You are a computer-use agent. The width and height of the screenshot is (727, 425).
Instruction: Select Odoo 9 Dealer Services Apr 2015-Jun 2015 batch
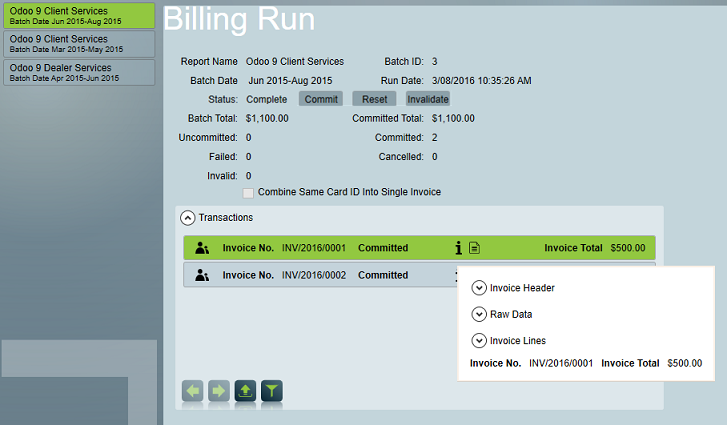(79, 72)
